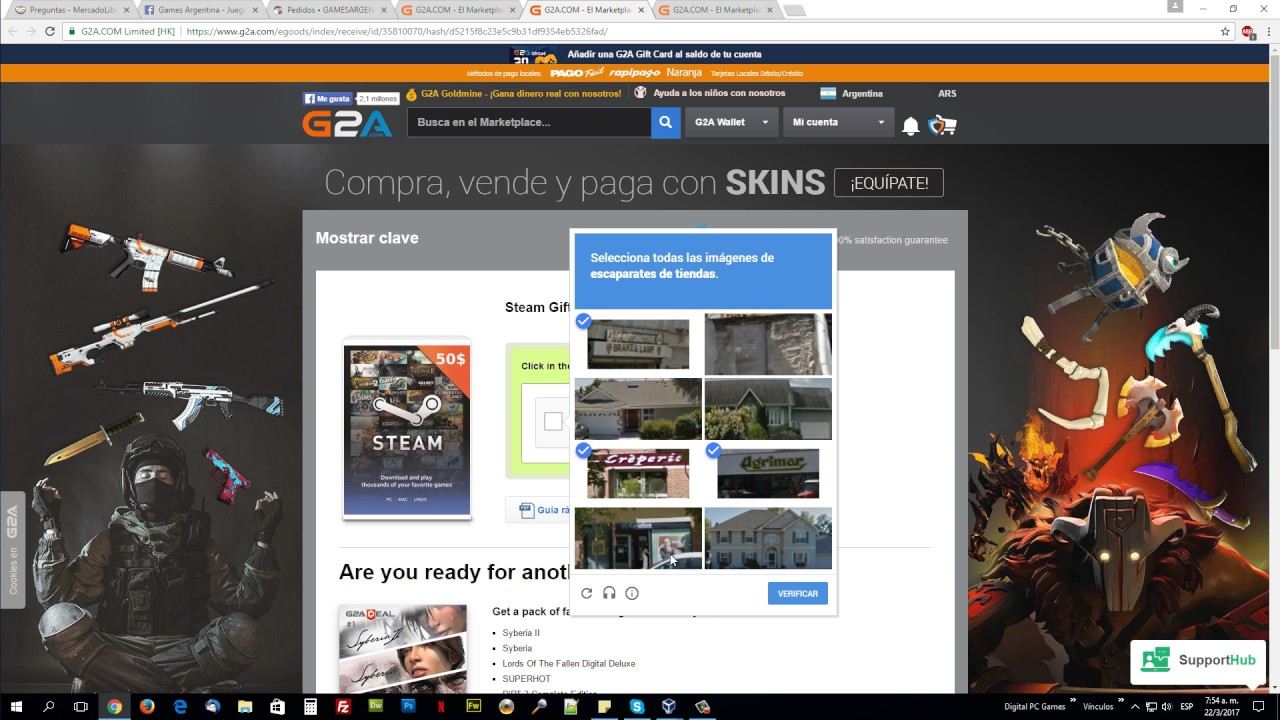This screenshot has height=720, width=1280.
Task: Open Task View on the taskbar
Action: (x=81, y=706)
